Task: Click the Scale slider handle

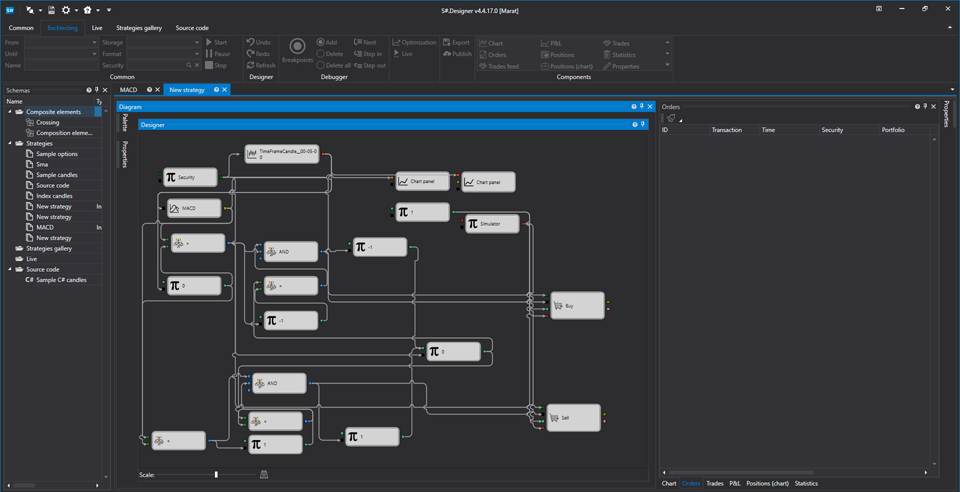Action: (x=216, y=474)
